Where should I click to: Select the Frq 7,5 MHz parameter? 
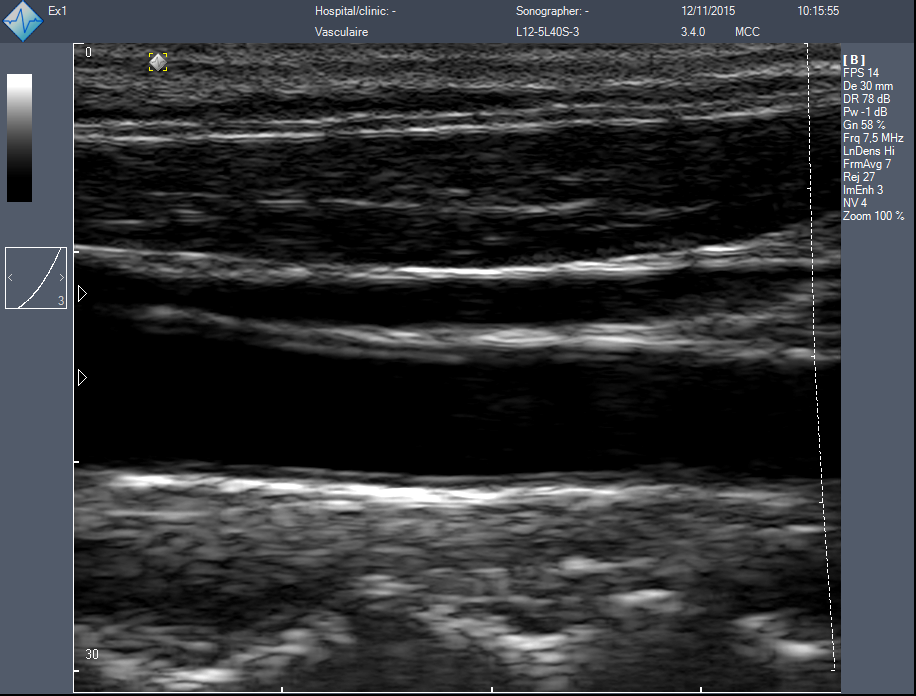click(873, 138)
